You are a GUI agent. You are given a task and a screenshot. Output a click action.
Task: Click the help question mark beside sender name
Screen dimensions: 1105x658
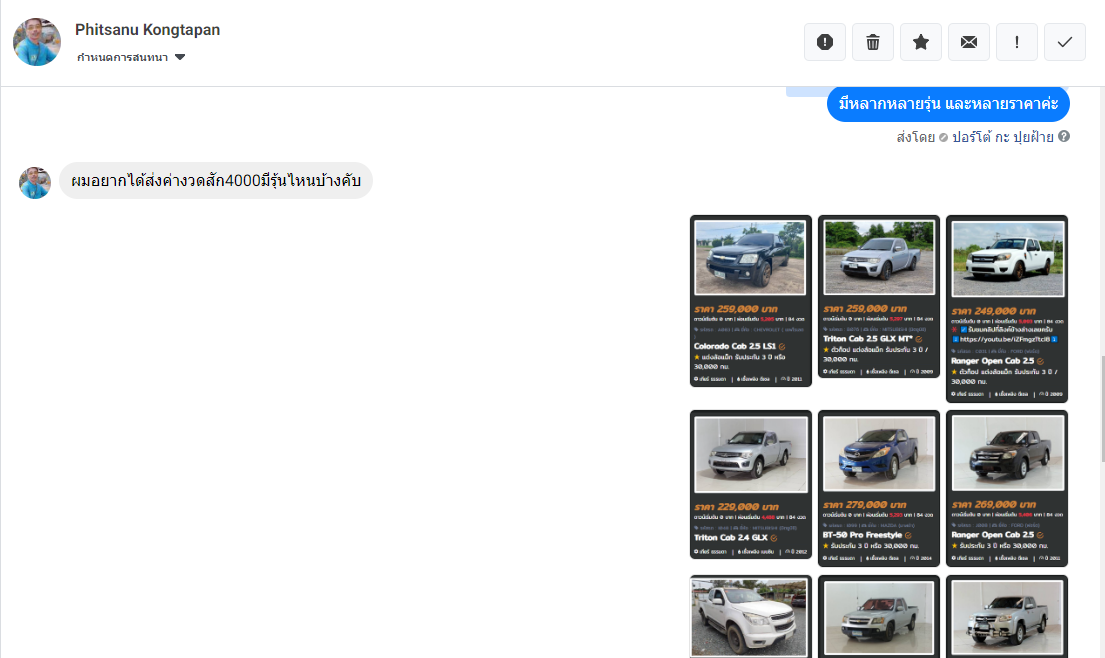tap(1064, 137)
